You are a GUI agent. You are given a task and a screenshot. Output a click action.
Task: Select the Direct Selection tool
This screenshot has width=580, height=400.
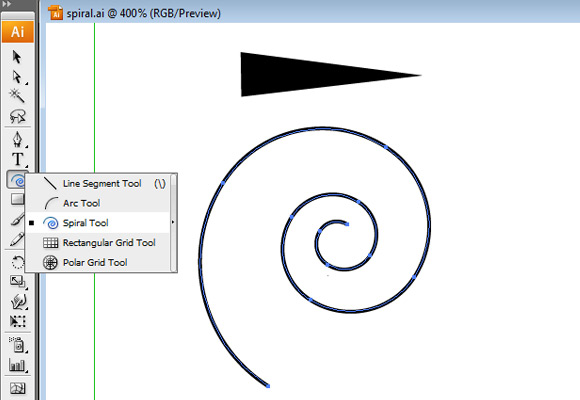click(17, 77)
